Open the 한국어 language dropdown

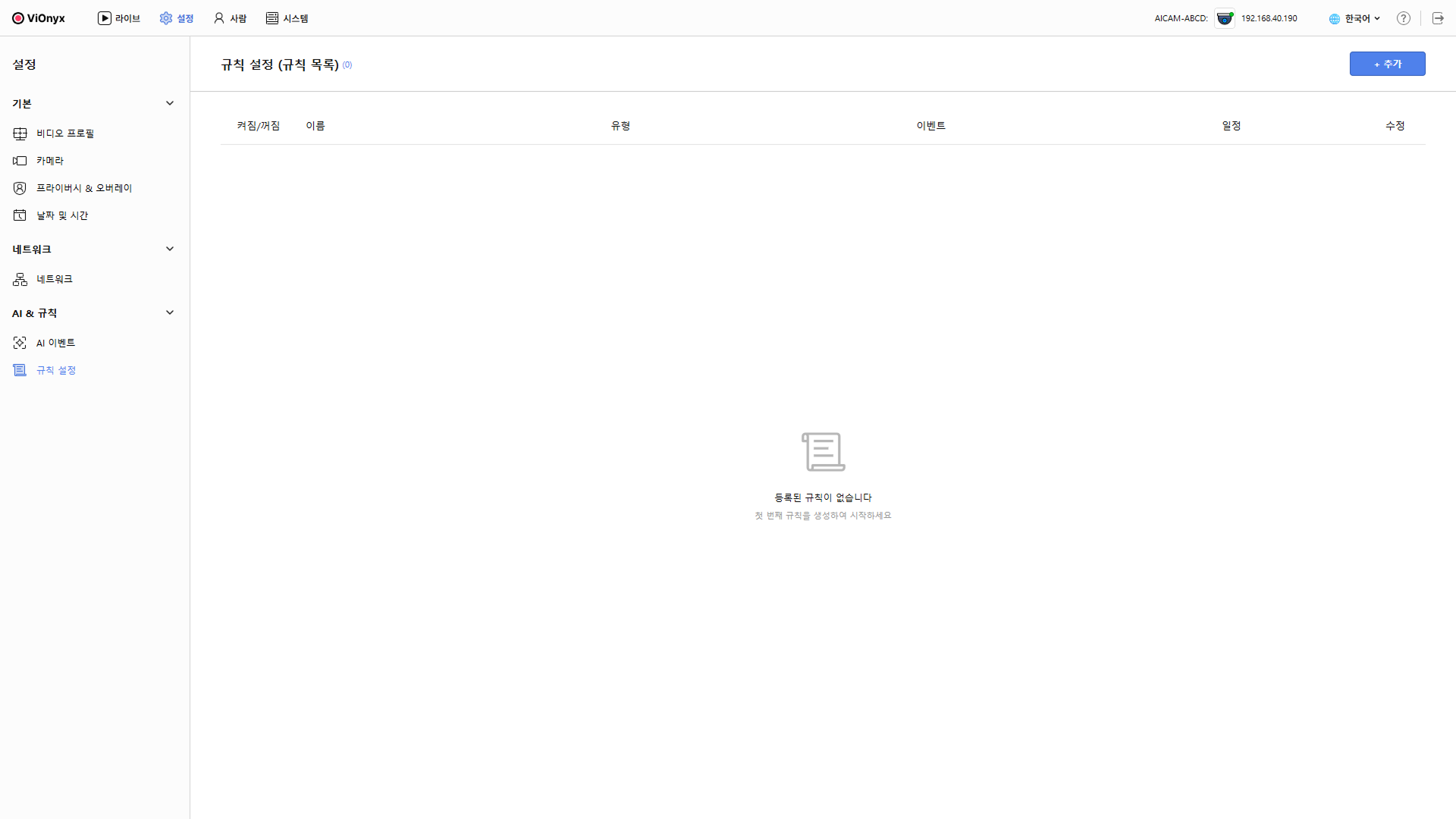pos(1354,18)
